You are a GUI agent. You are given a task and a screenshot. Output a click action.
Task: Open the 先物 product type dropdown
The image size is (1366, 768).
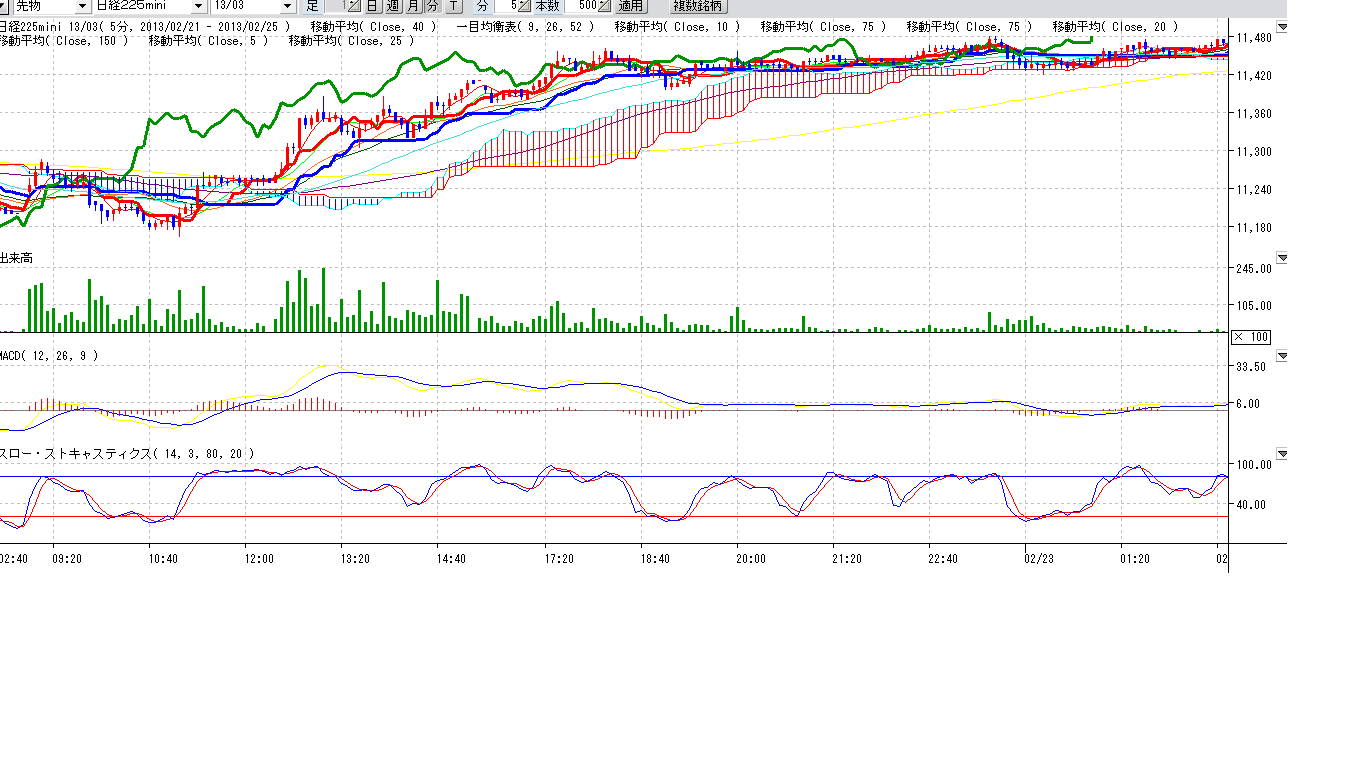pyautogui.click(x=84, y=6)
